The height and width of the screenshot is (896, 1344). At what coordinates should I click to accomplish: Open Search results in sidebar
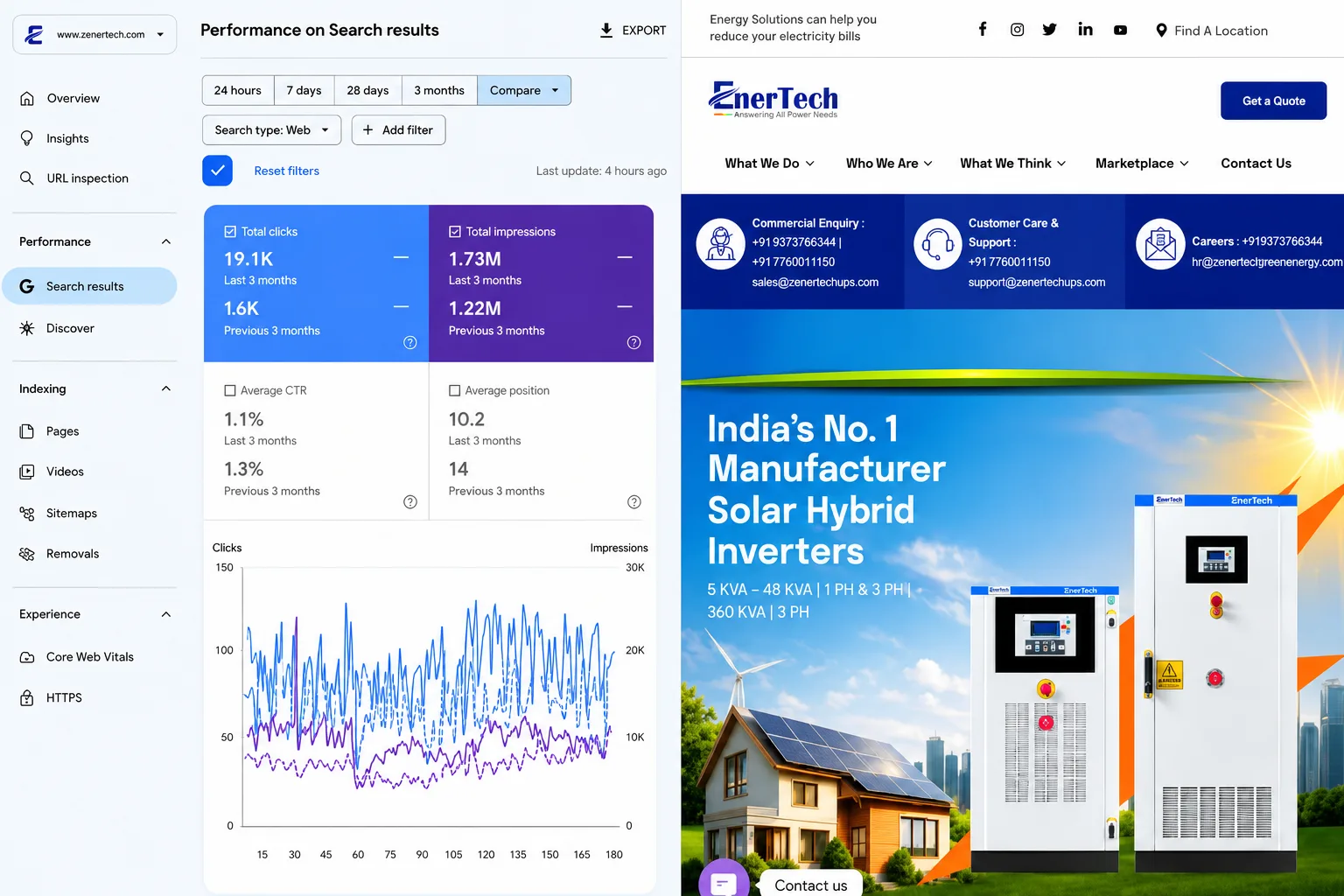(89, 286)
